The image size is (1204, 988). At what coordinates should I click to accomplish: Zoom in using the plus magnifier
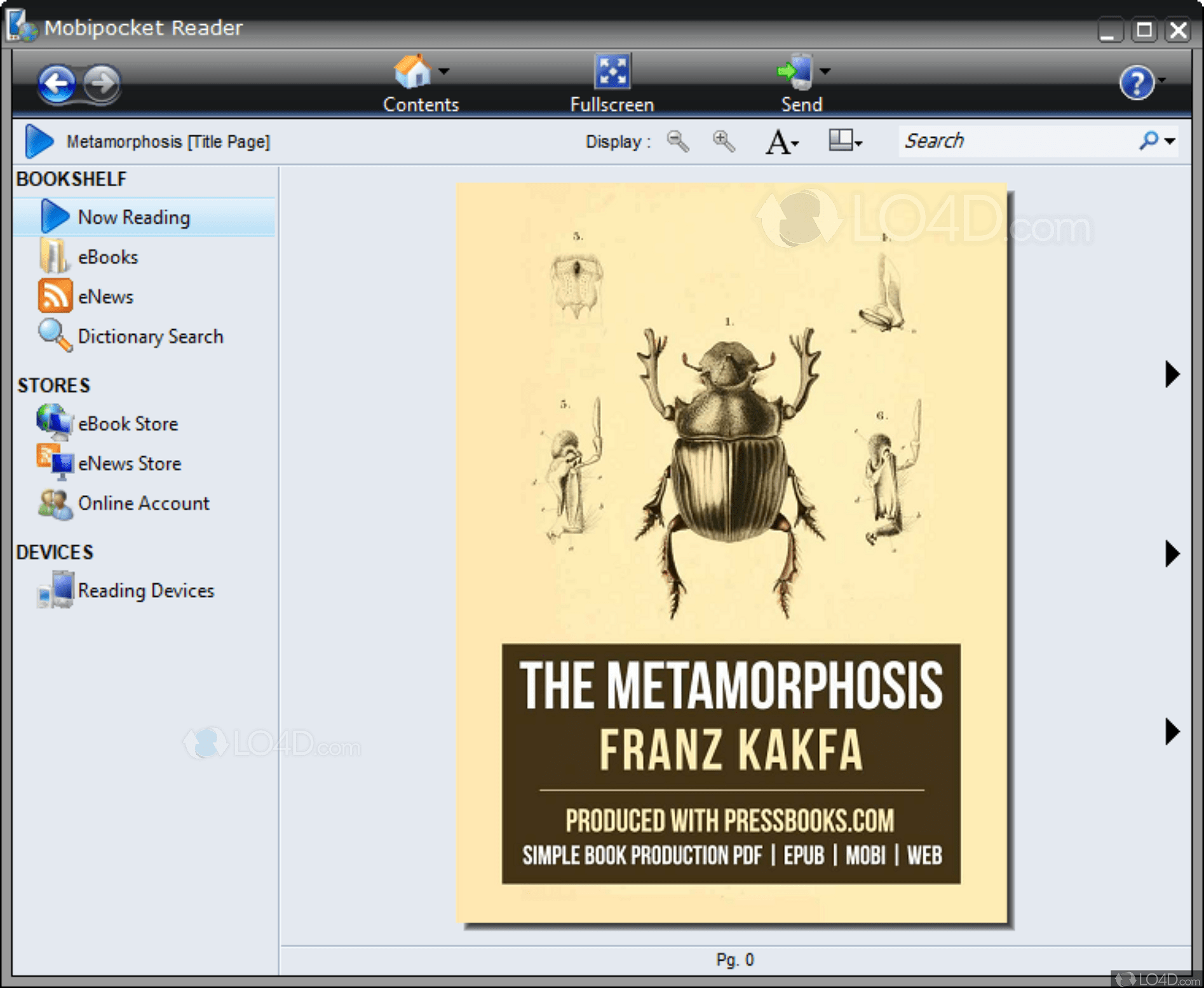click(724, 141)
